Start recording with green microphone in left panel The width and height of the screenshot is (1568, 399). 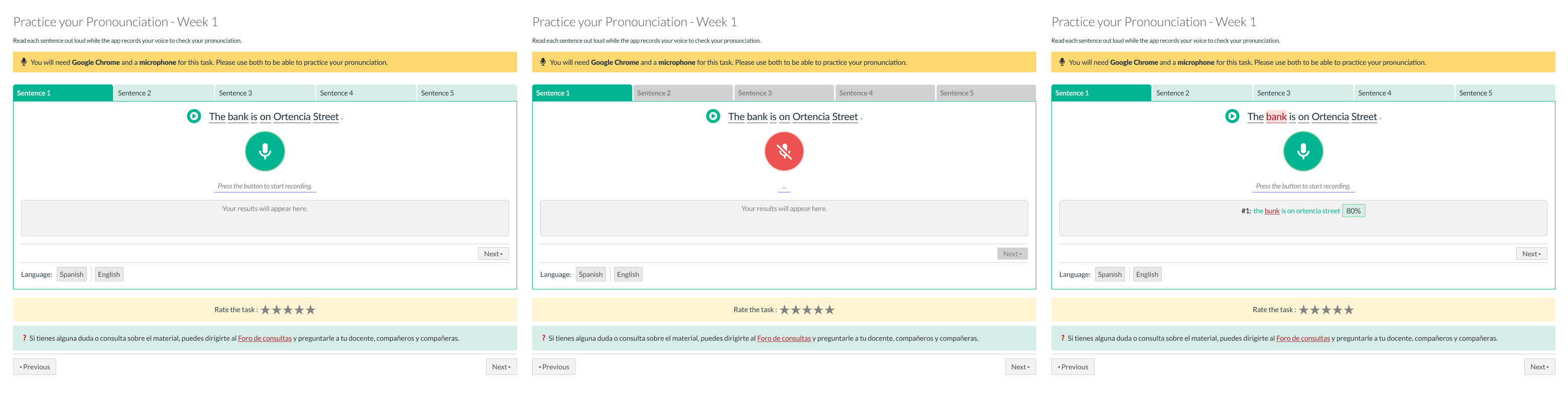265,151
